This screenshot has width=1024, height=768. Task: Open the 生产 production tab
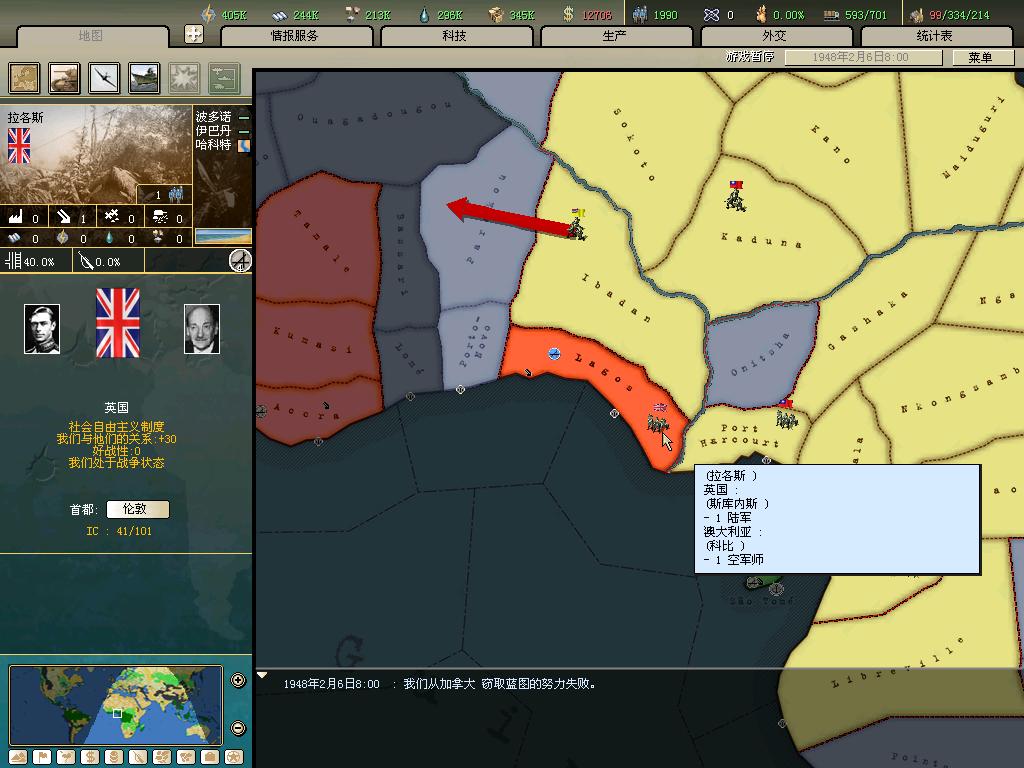pyautogui.click(x=616, y=36)
